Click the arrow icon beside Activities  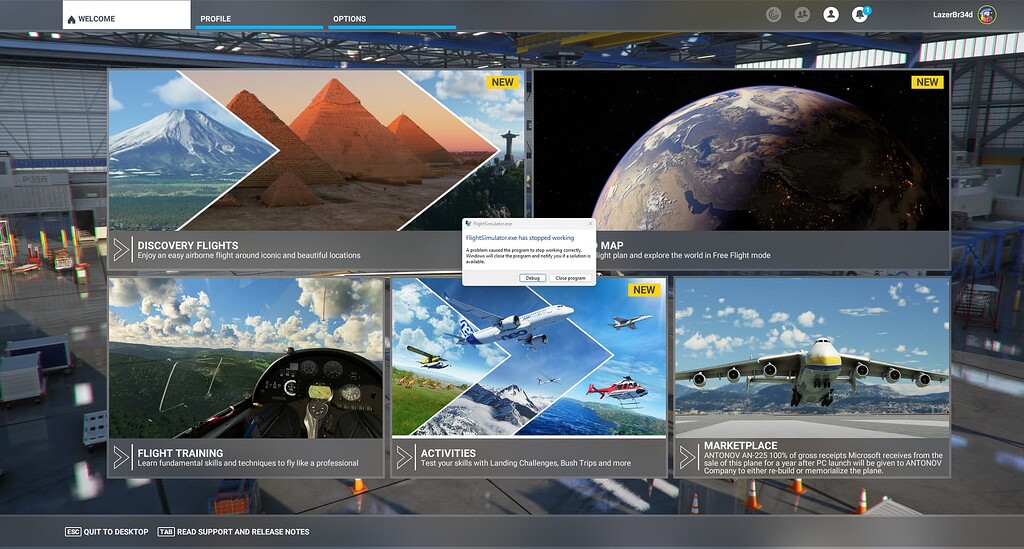tap(405, 458)
